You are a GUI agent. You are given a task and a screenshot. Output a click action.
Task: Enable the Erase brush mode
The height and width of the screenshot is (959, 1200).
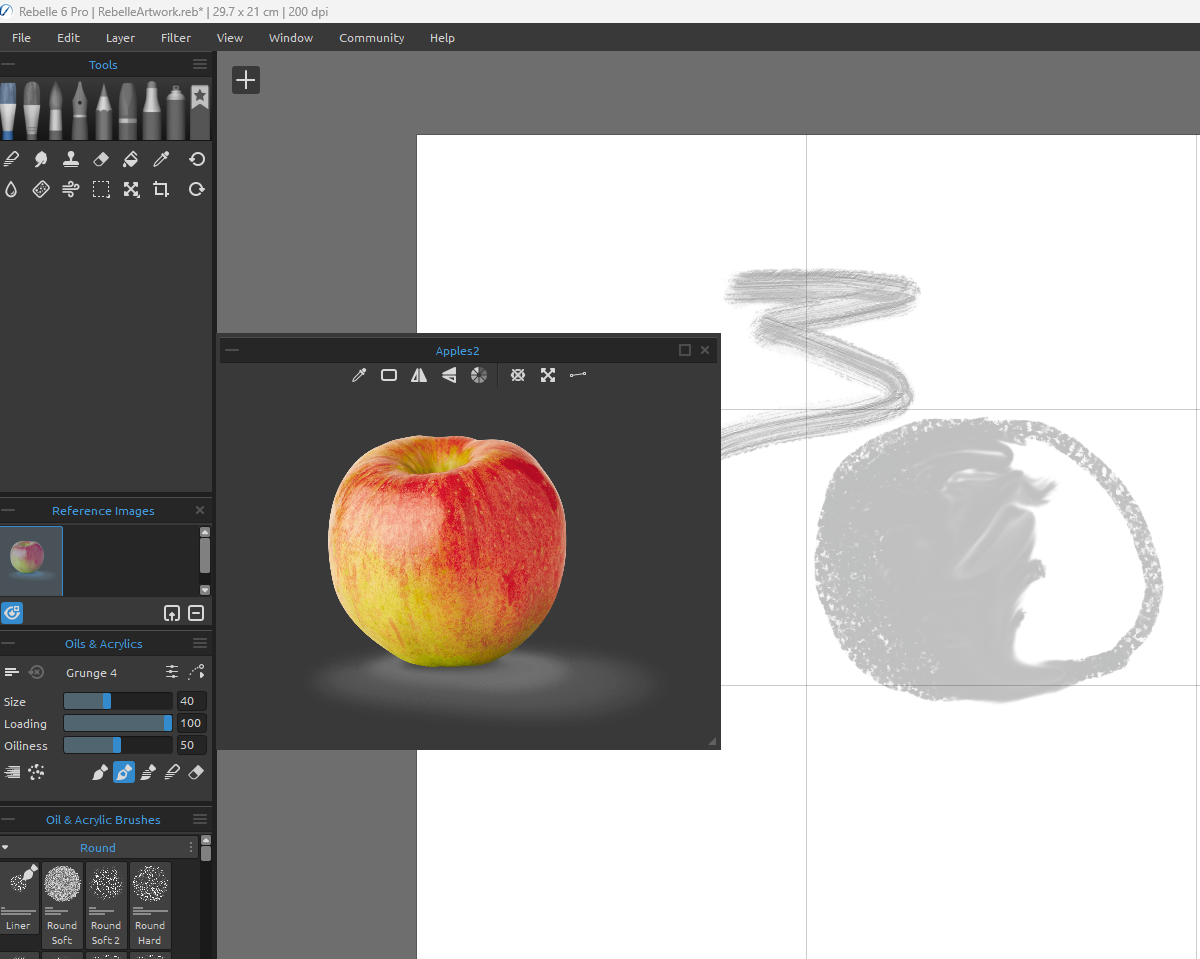(196, 772)
